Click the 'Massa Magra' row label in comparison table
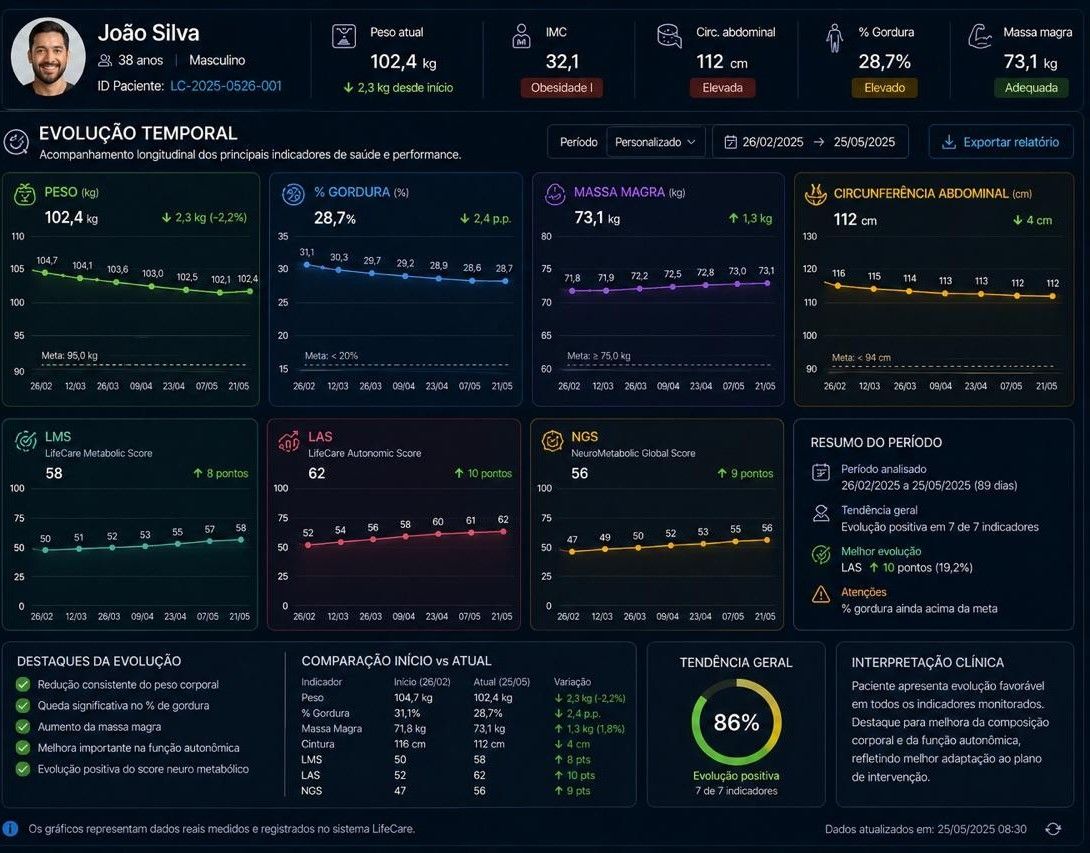The image size is (1090, 853). point(332,729)
